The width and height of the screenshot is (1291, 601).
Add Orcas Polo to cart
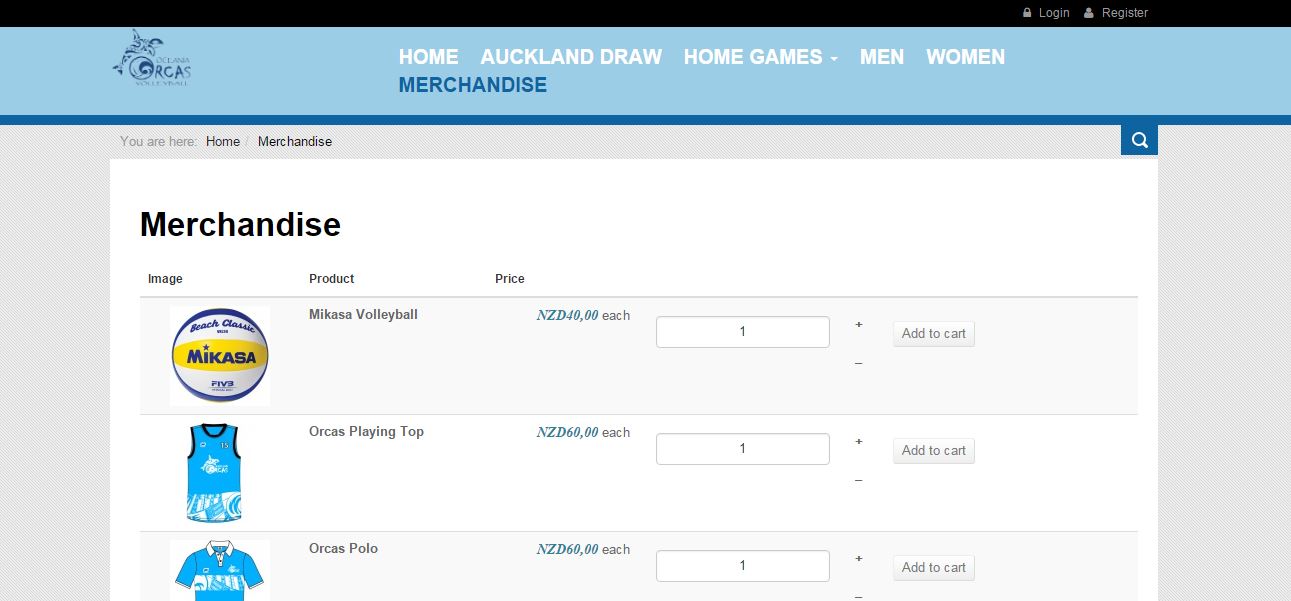tap(934, 568)
